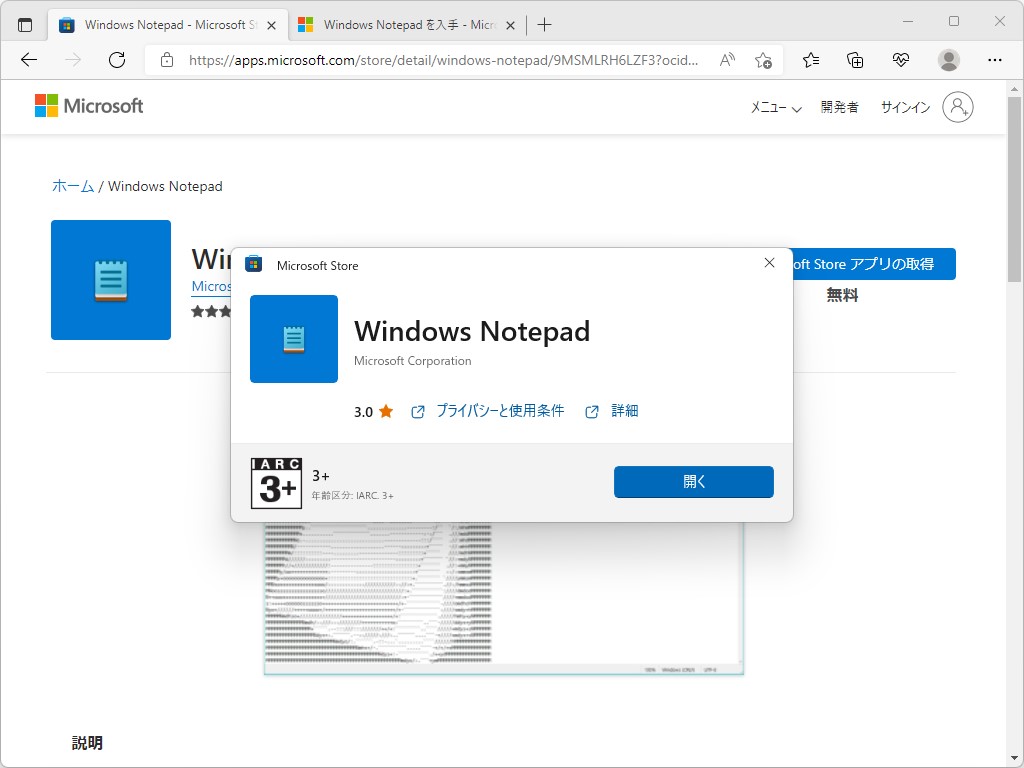Activate the Read aloud icon in address bar
This screenshot has height=768, width=1024.
pyautogui.click(x=727, y=60)
